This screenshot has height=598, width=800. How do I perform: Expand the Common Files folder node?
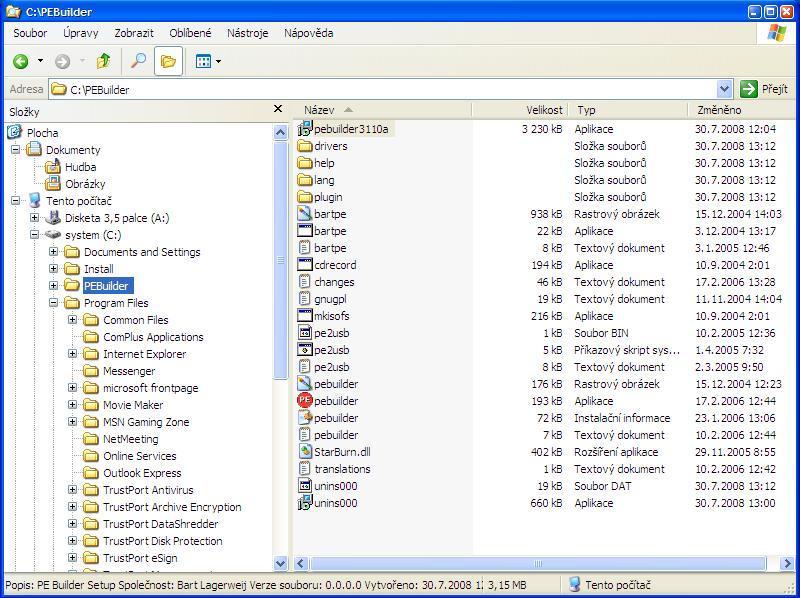[x=72, y=319]
